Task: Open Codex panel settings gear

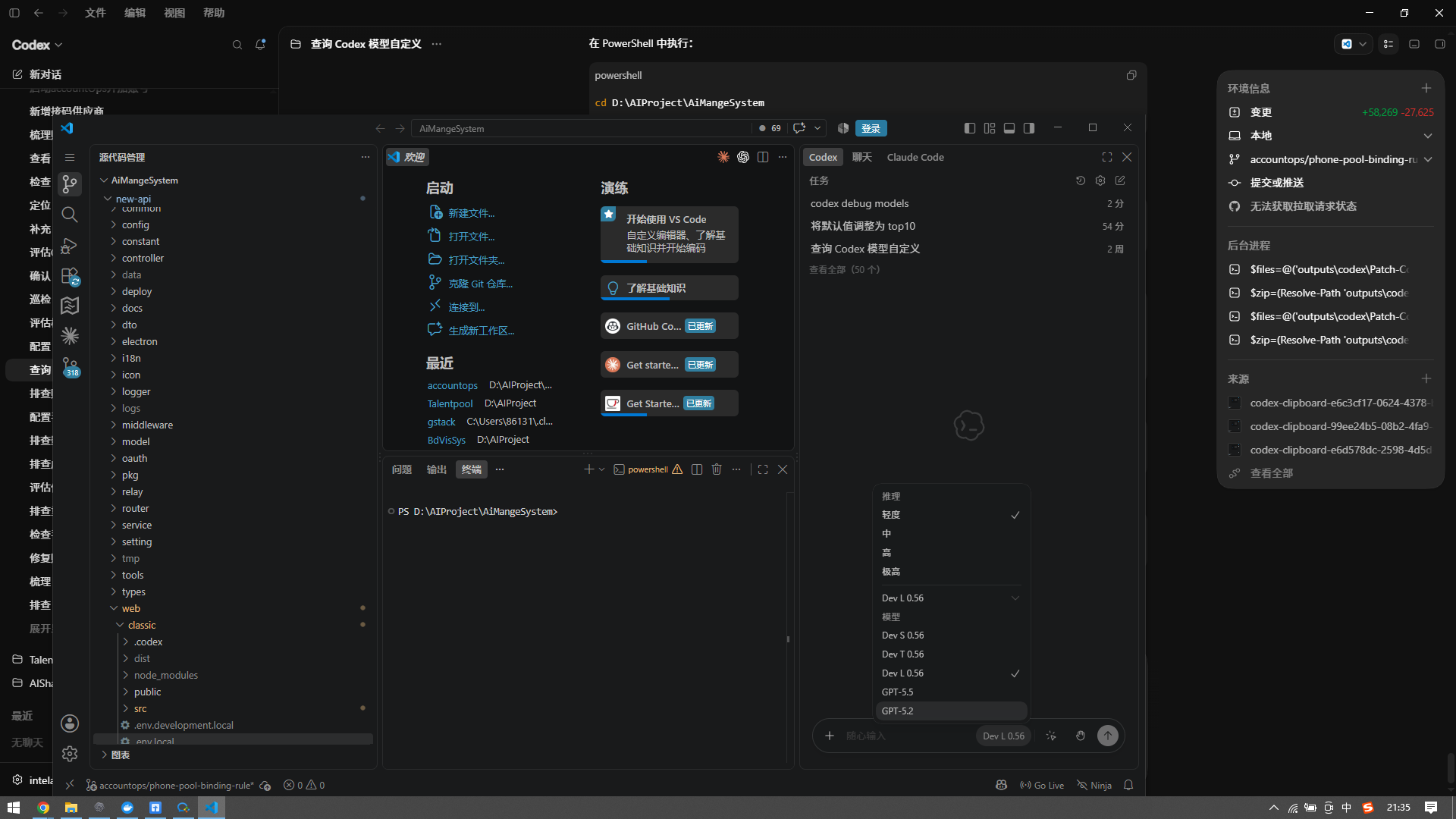Action: click(1100, 180)
